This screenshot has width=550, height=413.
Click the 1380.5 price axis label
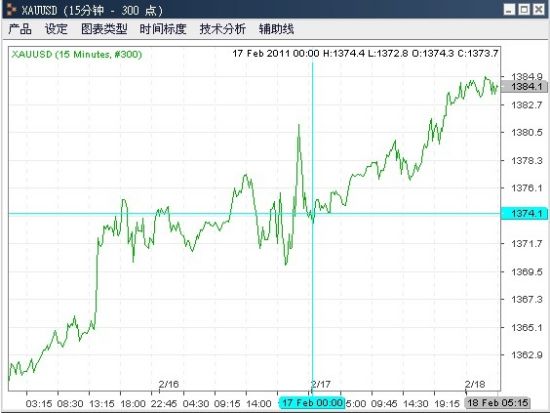pyautogui.click(x=526, y=133)
